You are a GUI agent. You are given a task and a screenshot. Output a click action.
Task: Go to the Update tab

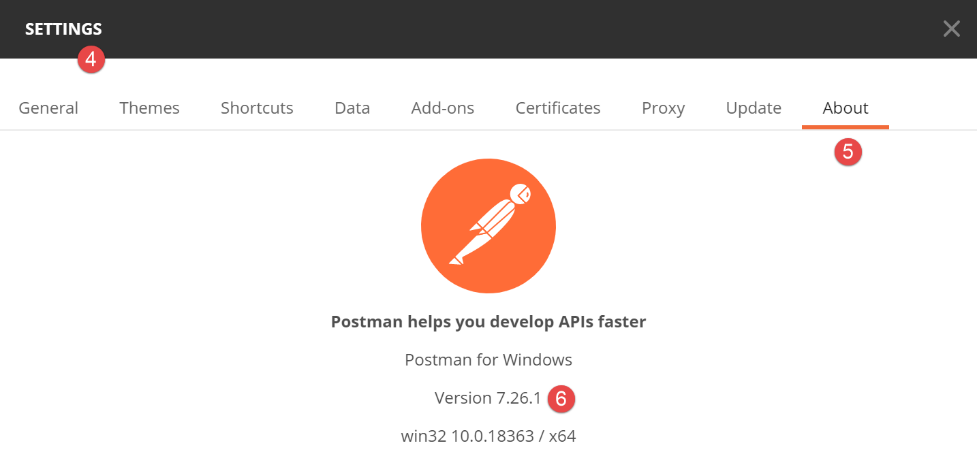coord(753,108)
